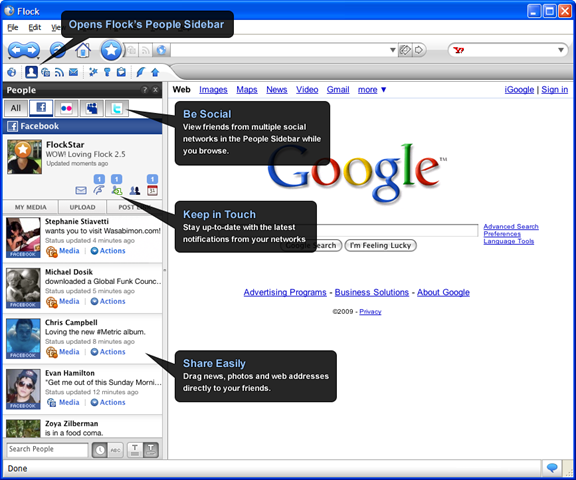Open the Media Bar icon
The image size is (576, 480).
click(46, 72)
